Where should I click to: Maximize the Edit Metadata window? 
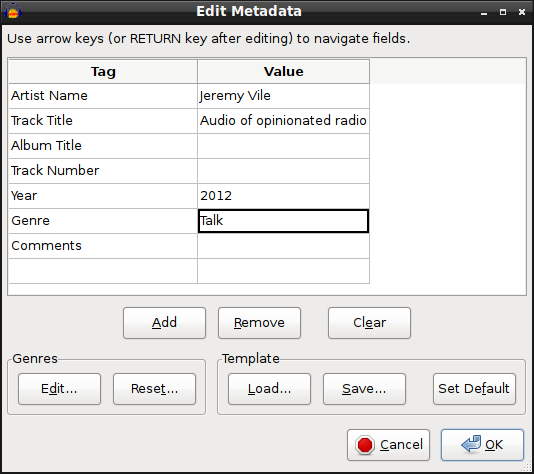point(503,12)
